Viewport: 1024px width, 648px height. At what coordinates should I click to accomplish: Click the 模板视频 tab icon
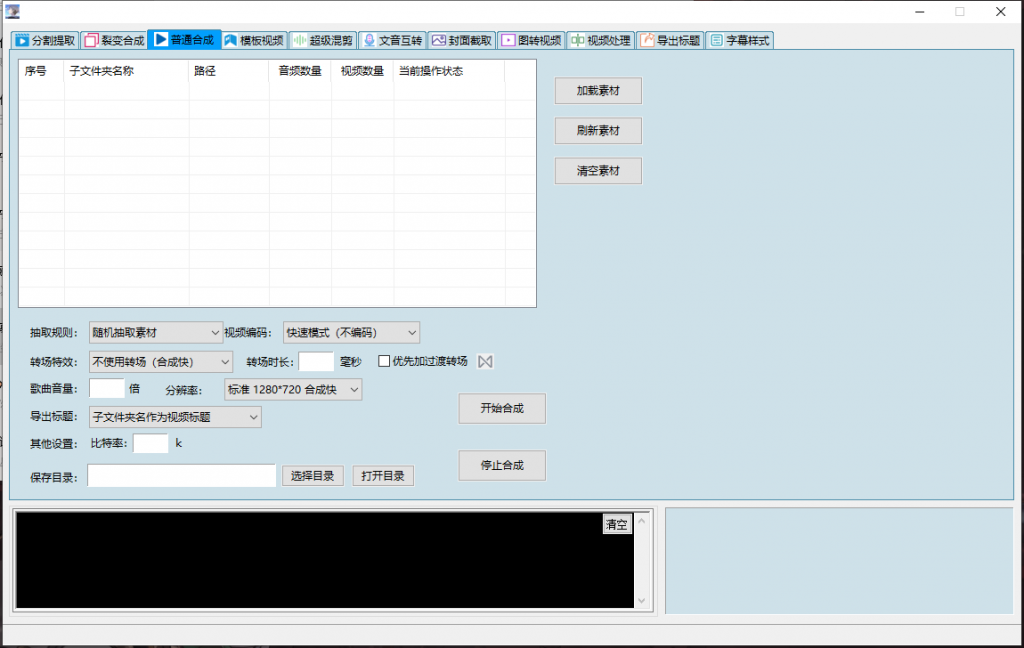pos(230,41)
